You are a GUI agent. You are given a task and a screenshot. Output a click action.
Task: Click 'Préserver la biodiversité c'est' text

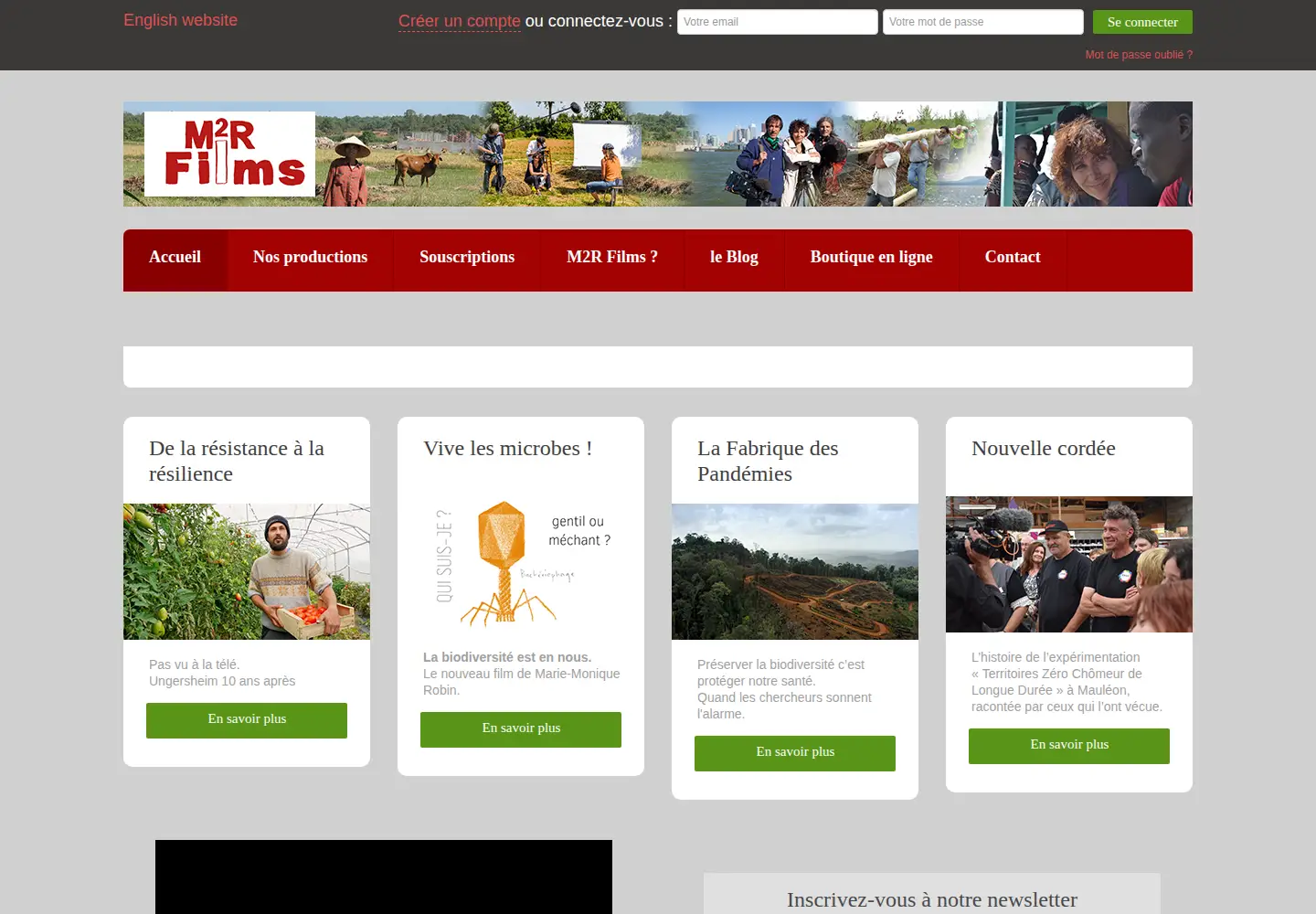point(780,664)
